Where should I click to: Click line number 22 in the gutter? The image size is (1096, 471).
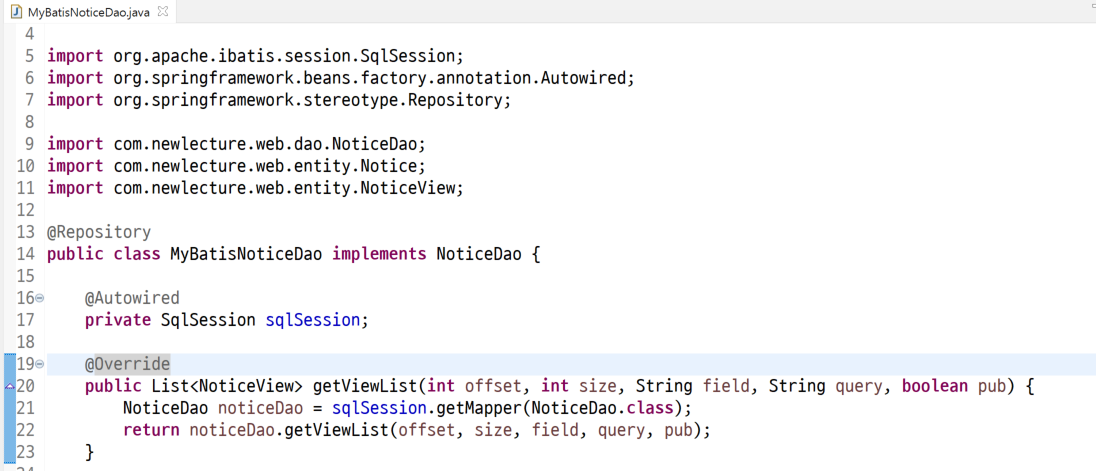[x=25, y=430]
